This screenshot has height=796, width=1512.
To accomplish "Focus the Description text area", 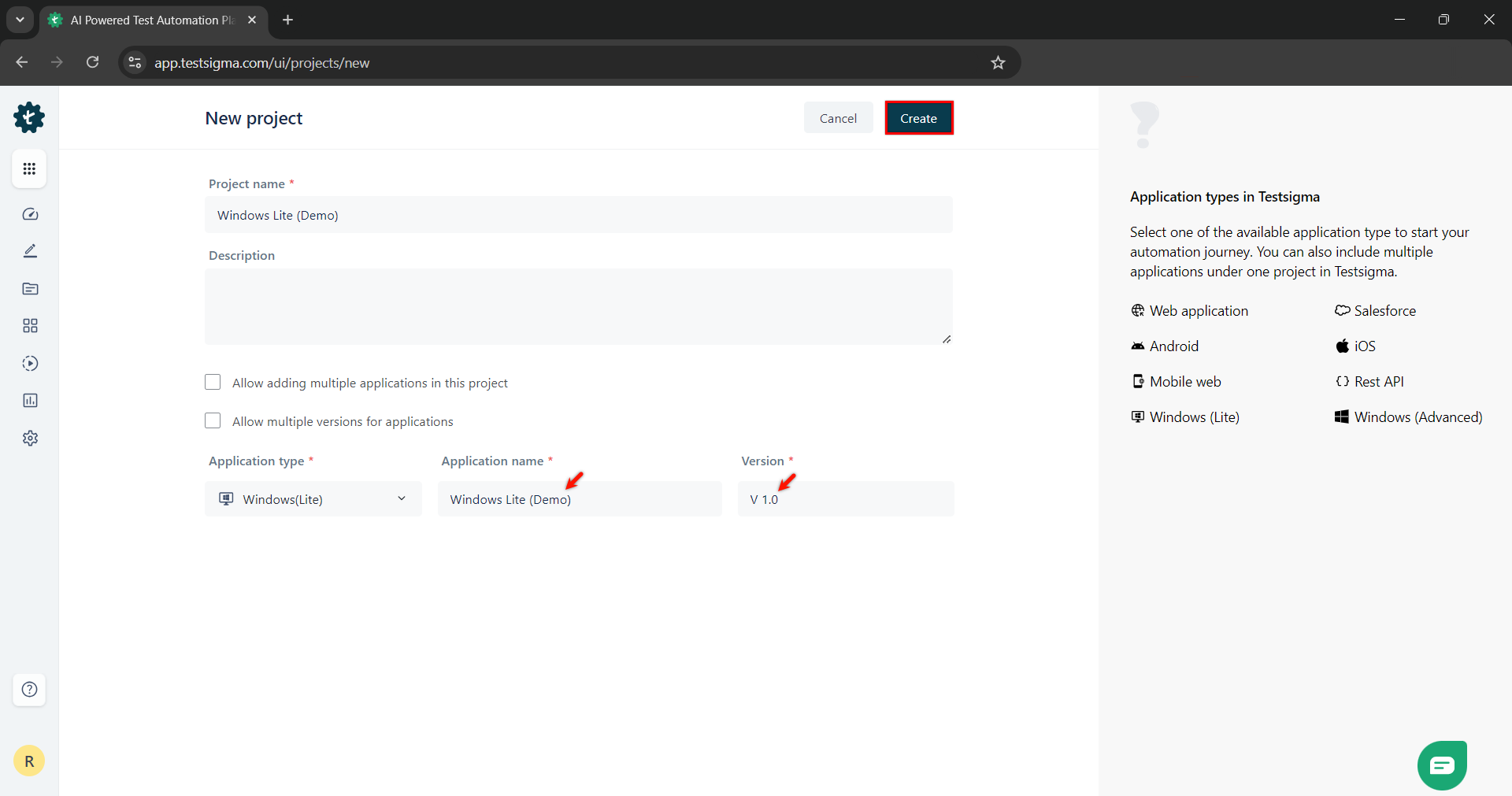I will click(579, 306).
